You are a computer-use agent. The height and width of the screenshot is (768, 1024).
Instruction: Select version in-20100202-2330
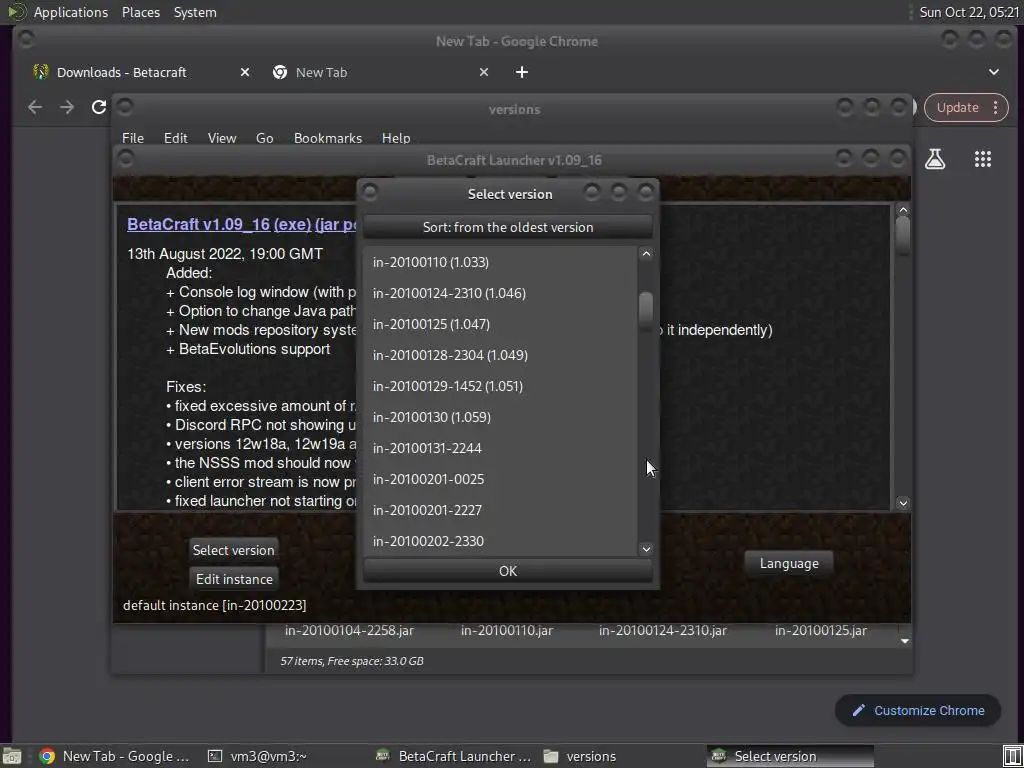point(500,541)
